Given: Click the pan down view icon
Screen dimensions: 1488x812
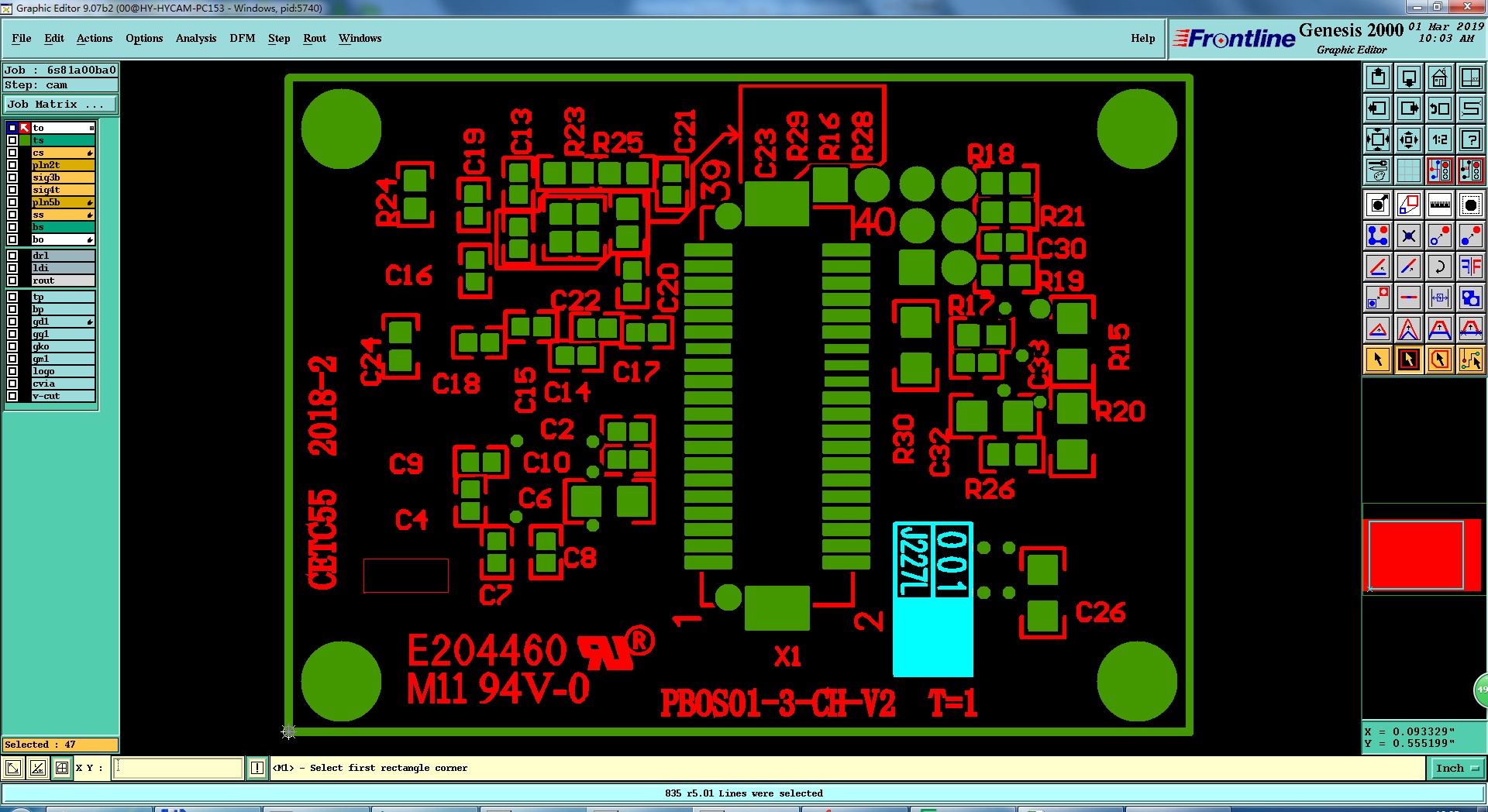Looking at the screenshot, I should pyautogui.click(x=1409, y=77).
